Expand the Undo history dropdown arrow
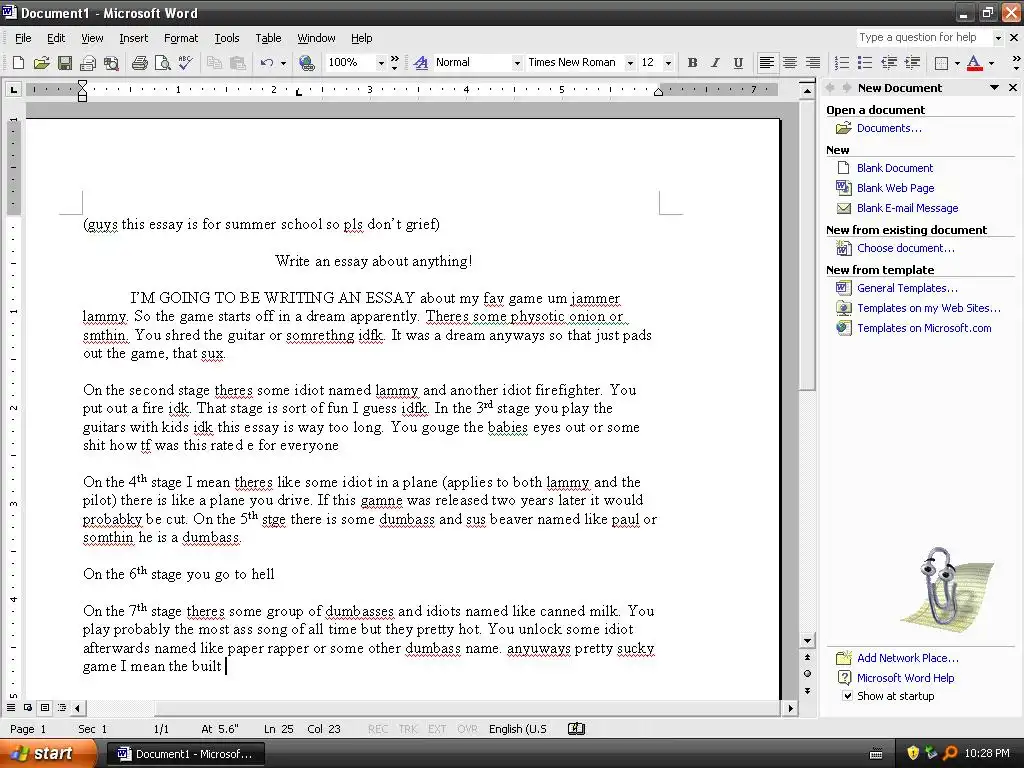The width and height of the screenshot is (1024, 768). (x=283, y=63)
